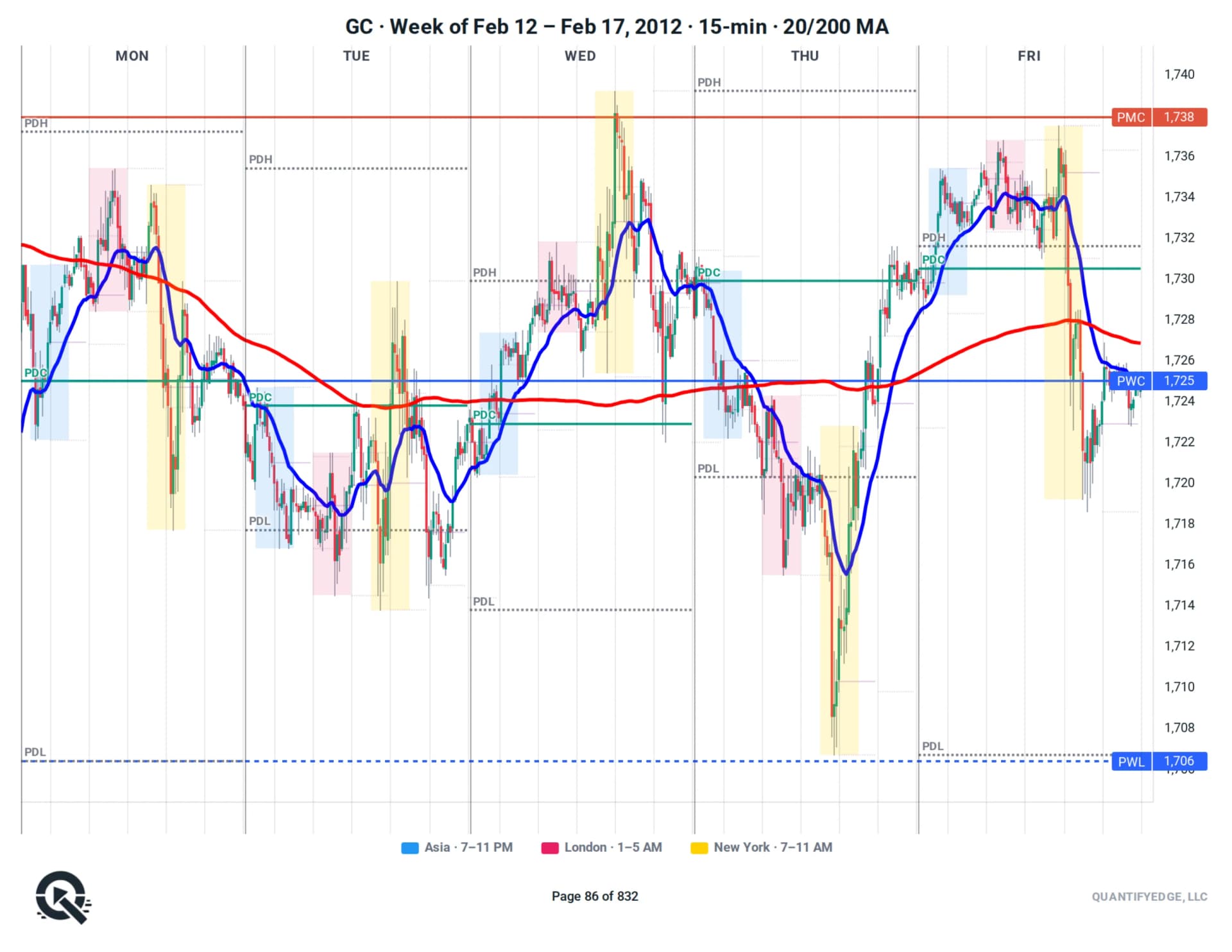Click the QuantifyEdge magnifier logo icon
This screenshot has height=952, width=1232.
click(x=63, y=897)
